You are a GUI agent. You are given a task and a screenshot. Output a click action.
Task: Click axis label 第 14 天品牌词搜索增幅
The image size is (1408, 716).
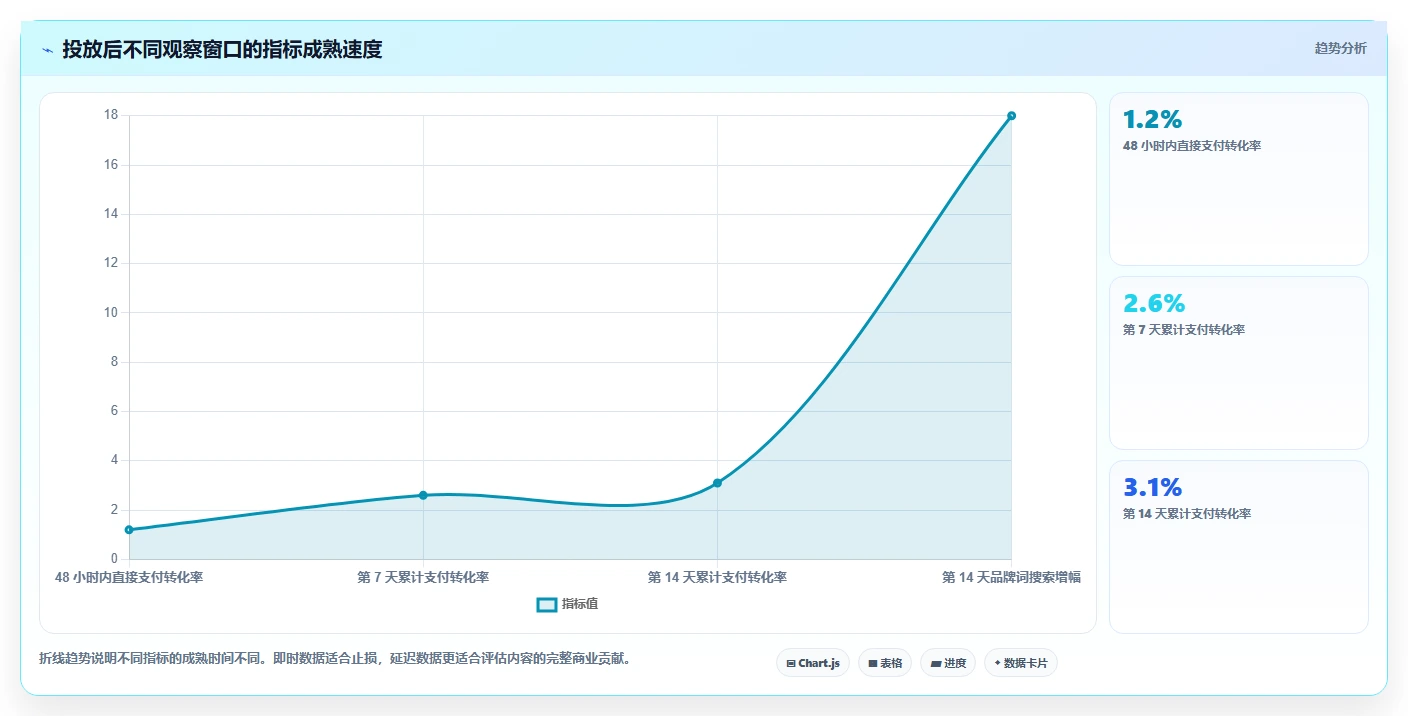pos(1011,577)
